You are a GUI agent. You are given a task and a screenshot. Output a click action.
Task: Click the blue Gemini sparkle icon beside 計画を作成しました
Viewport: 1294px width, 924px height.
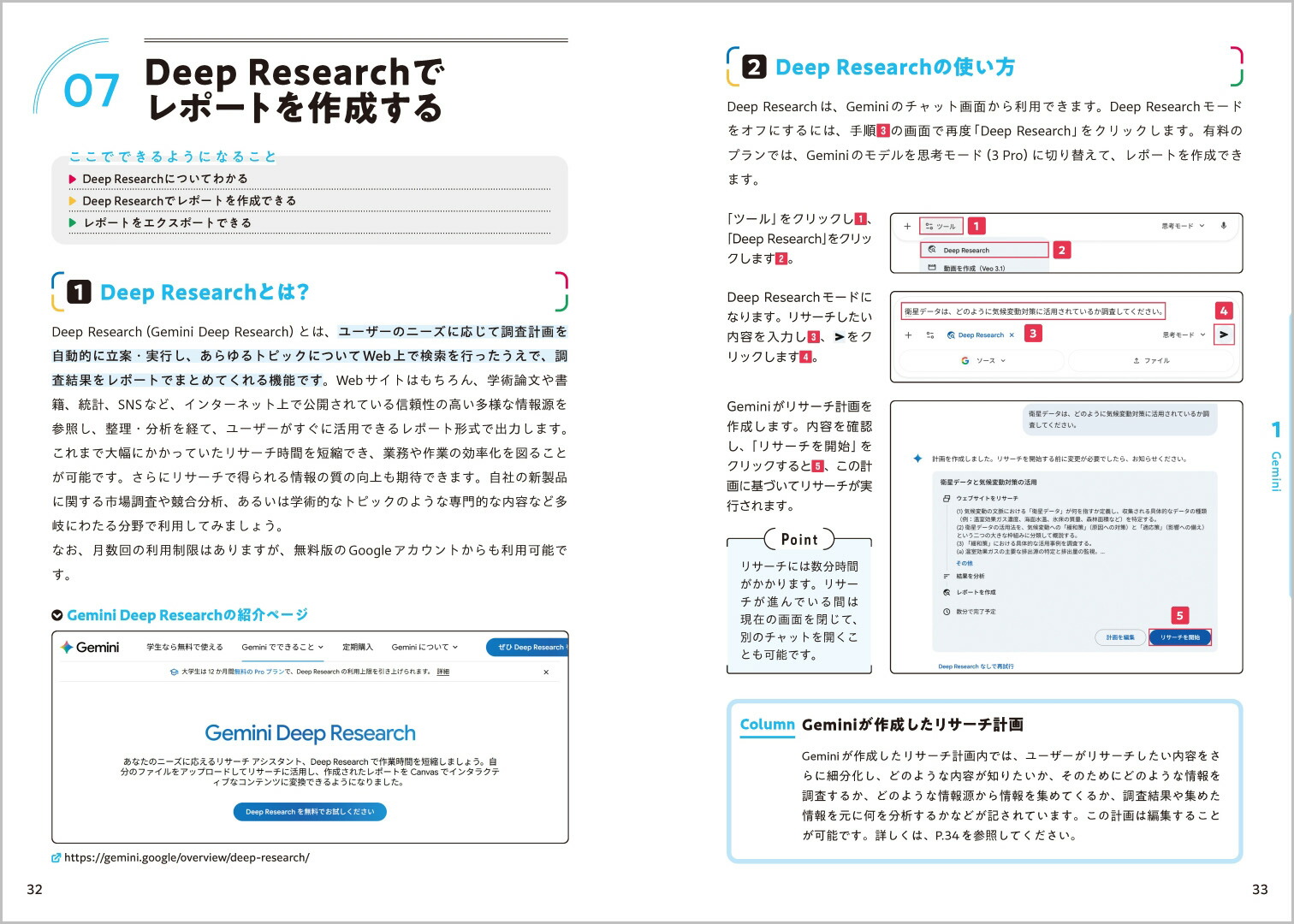(x=917, y=459)
